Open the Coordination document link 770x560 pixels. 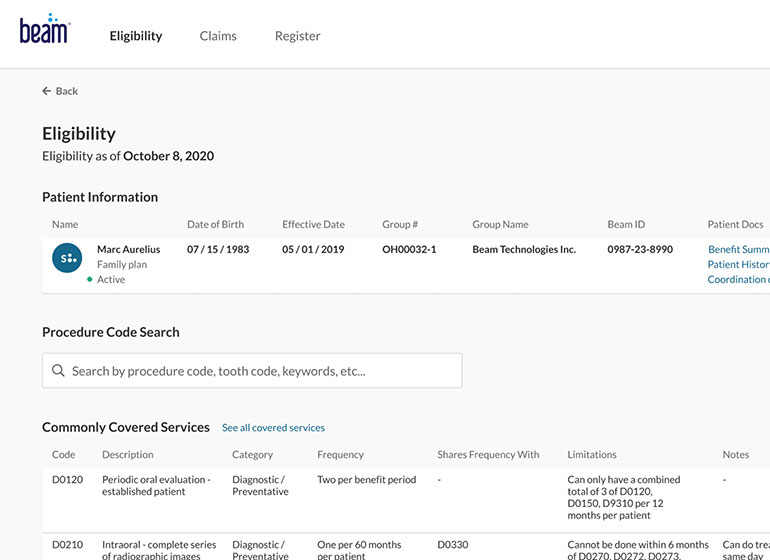[x=738, y=279]
